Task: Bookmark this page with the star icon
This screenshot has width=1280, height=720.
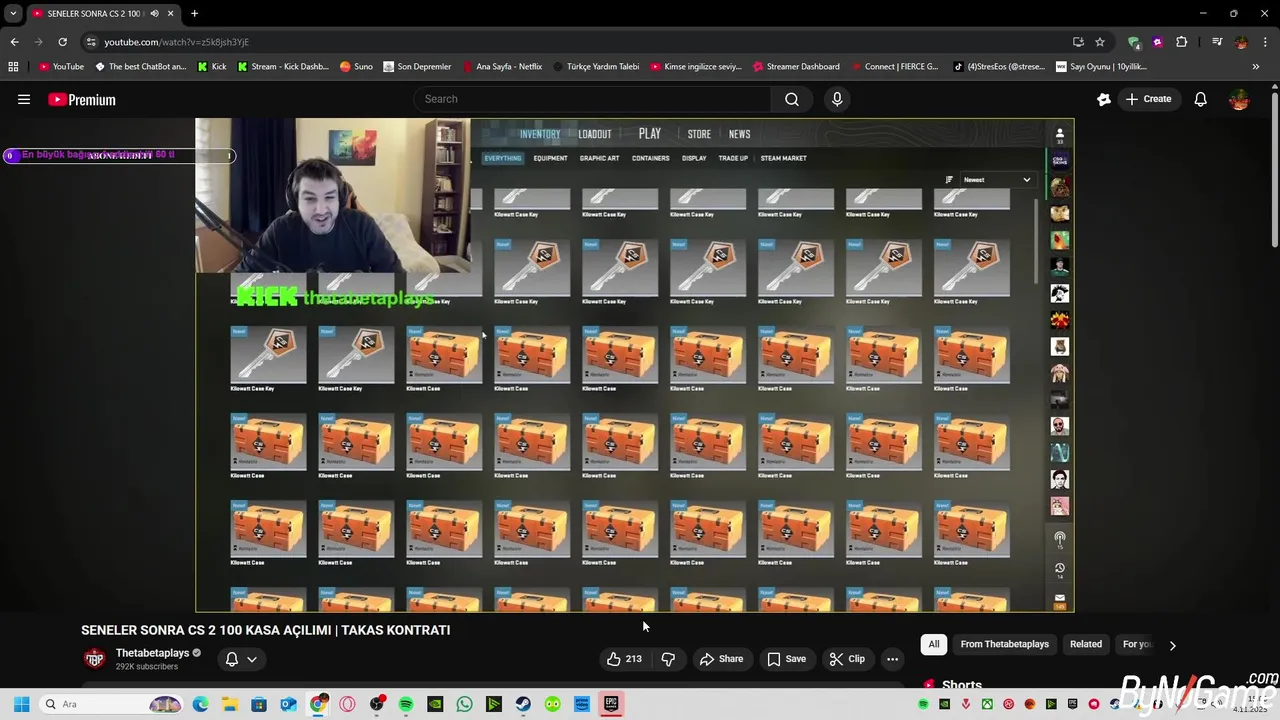Action: (1100, 42)
